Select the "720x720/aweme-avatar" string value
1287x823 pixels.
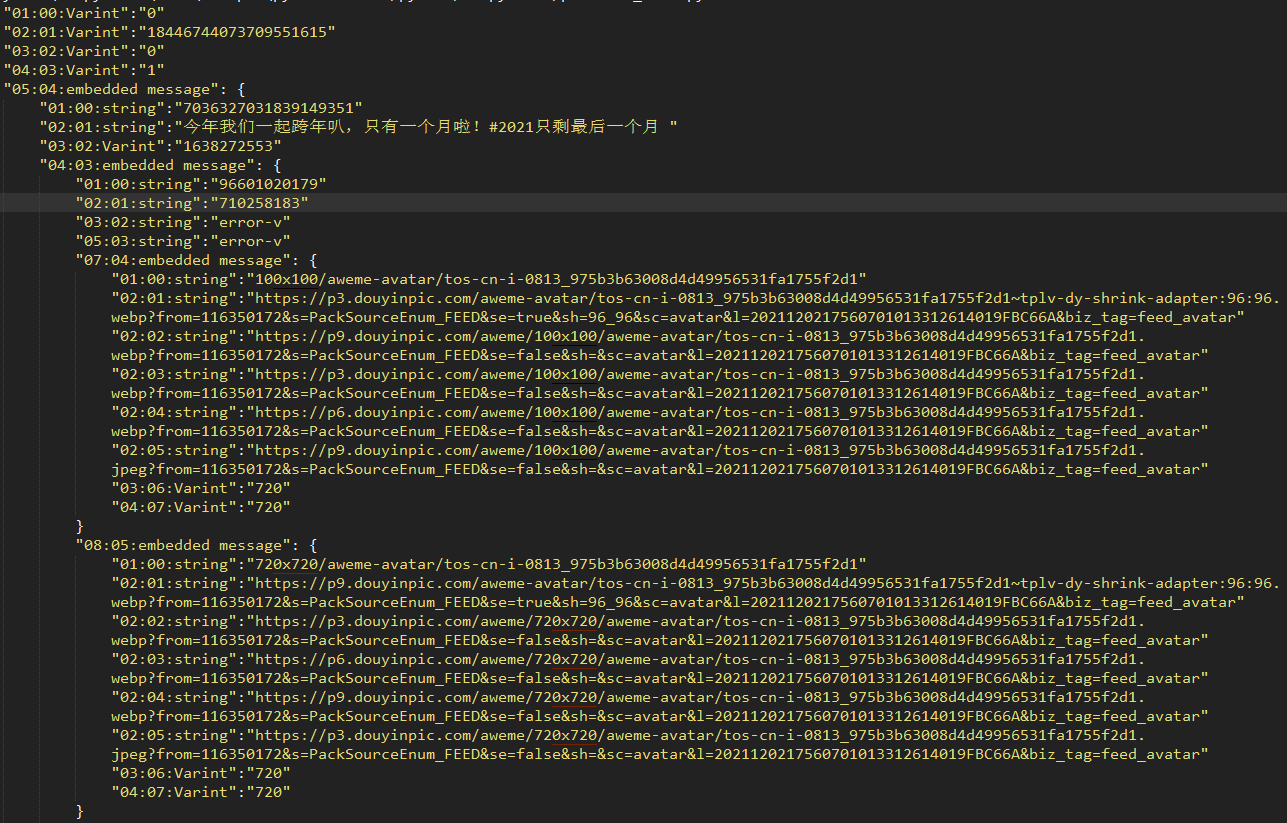tap(556, 564)
